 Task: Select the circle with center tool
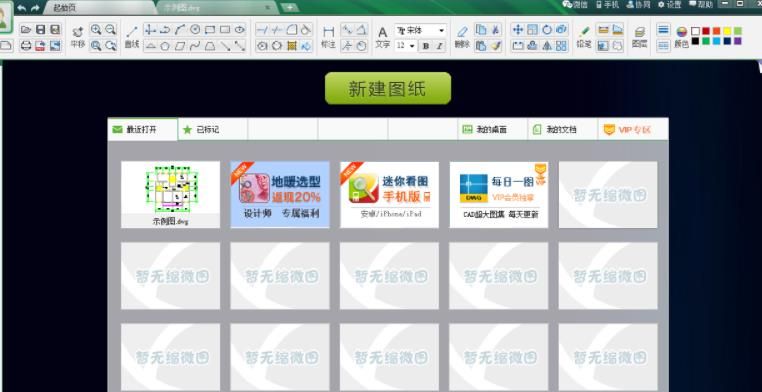click(195, 30)
